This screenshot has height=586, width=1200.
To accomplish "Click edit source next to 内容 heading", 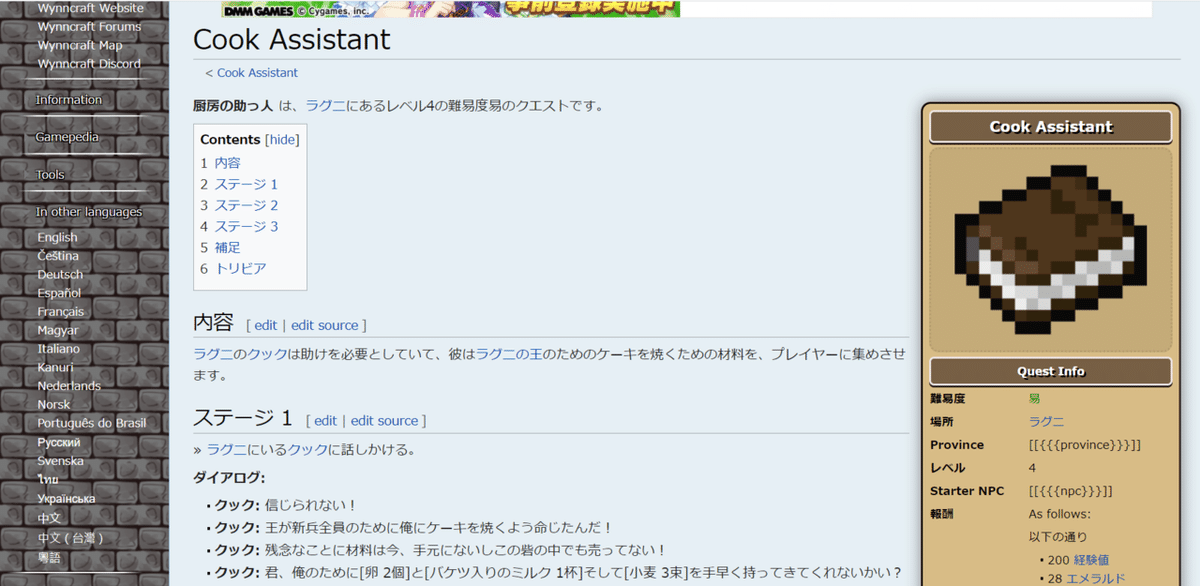I will pos(325,325).
